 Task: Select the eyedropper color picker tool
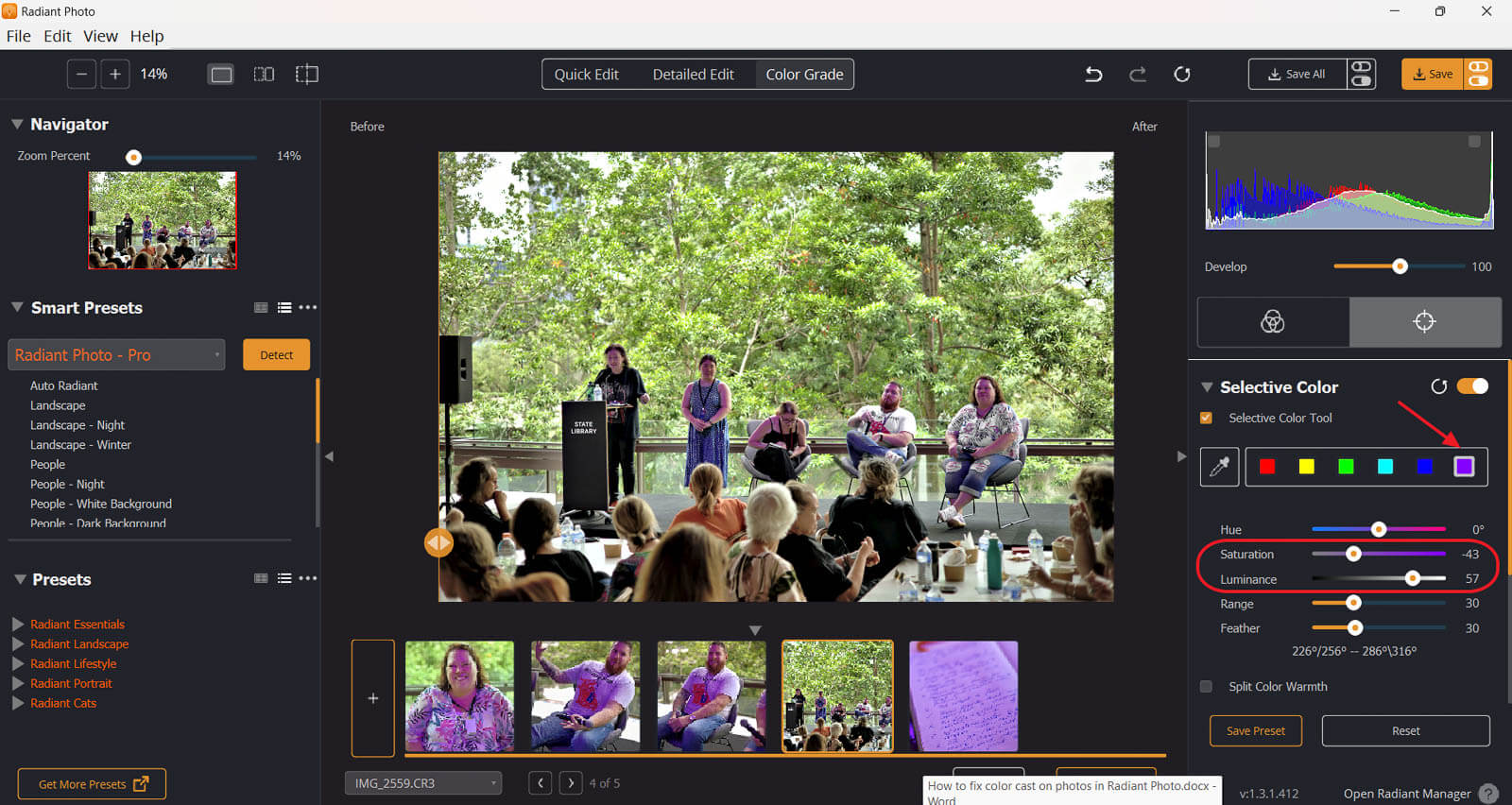coord(1219,467)
